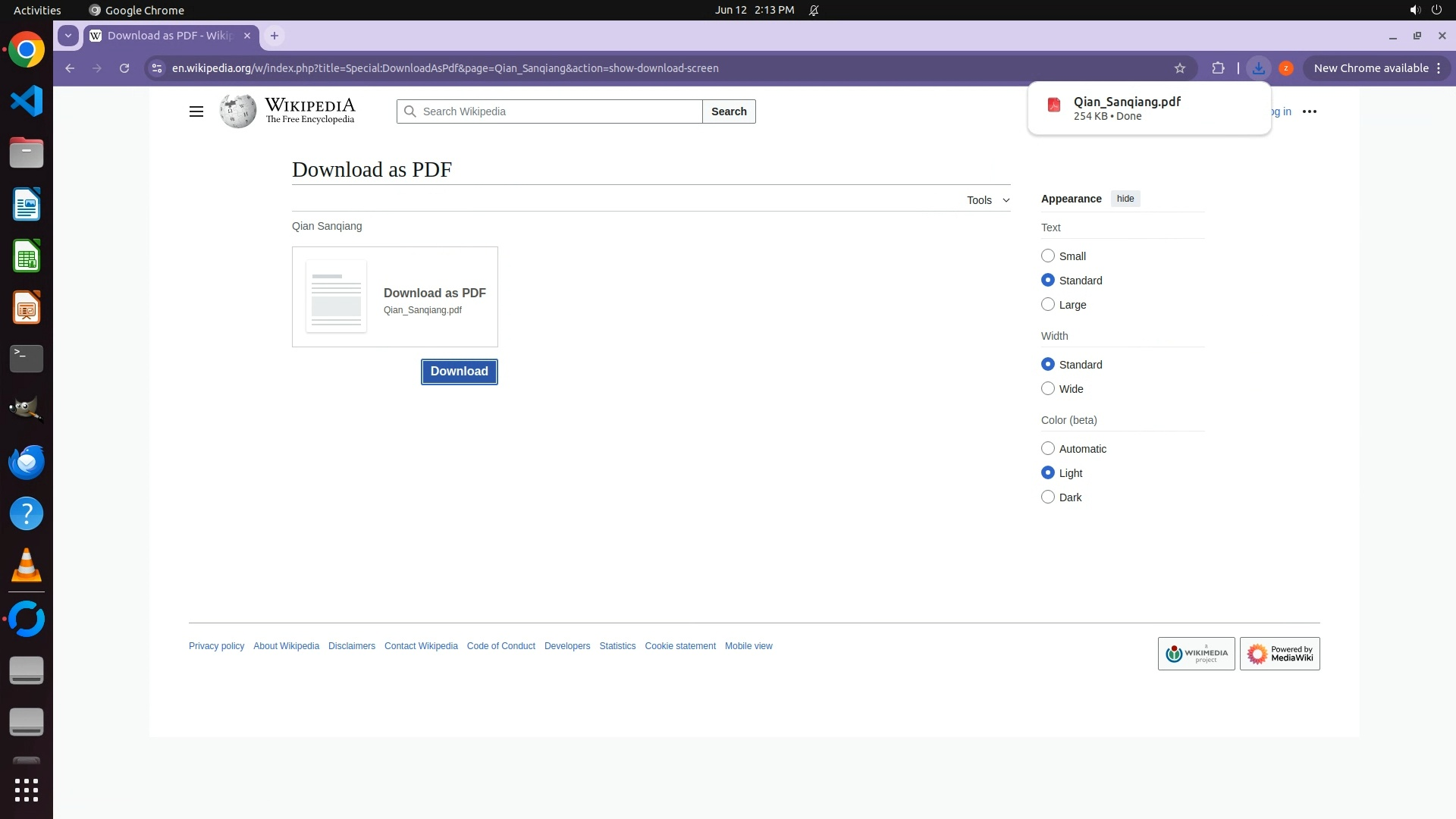Screen dimensions: 1456x819
Task: Choose Wide width setting
Action: tap(1048, 389)
